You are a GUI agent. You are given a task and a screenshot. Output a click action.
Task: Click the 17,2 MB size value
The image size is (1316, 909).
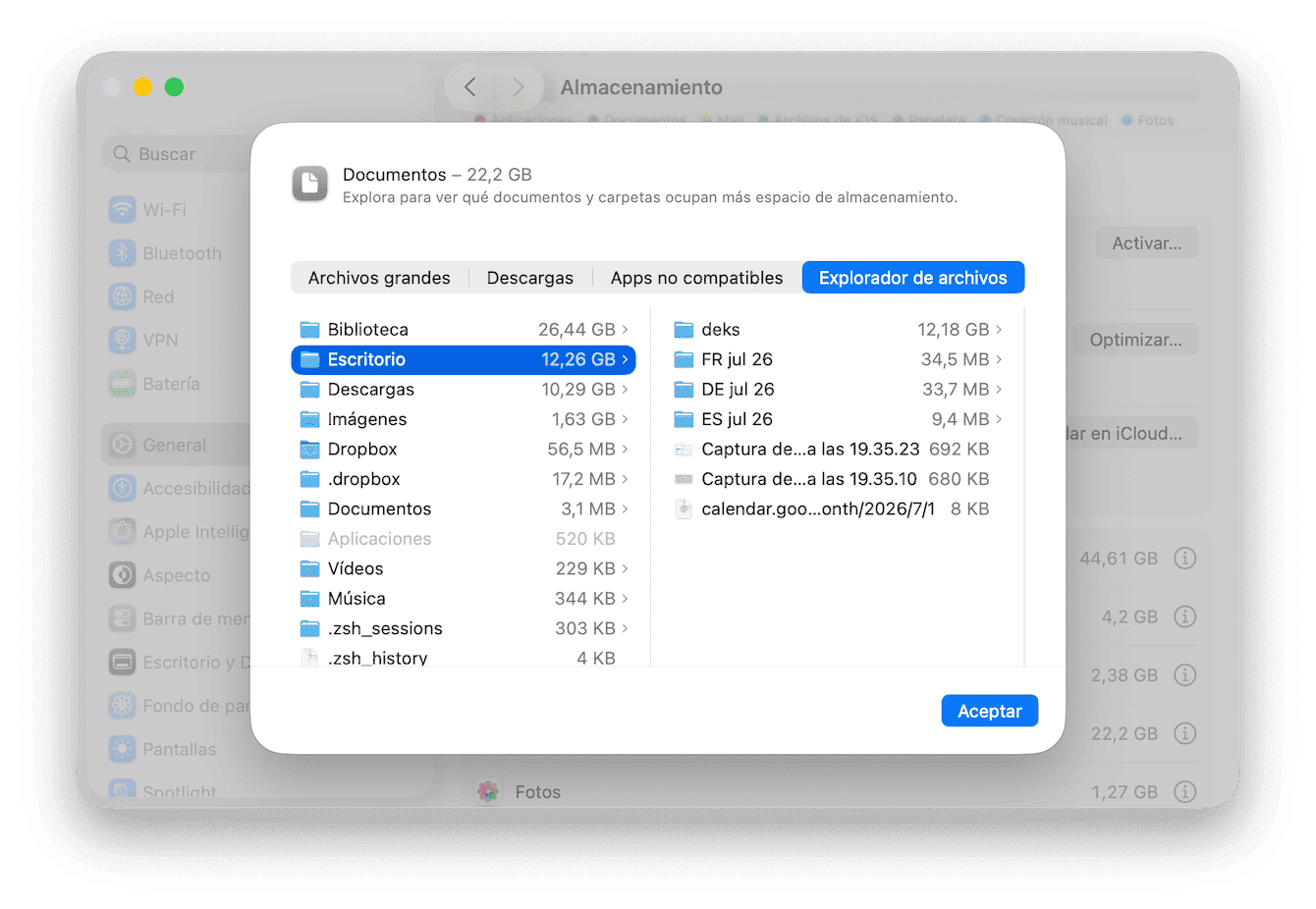pos(583,479)
